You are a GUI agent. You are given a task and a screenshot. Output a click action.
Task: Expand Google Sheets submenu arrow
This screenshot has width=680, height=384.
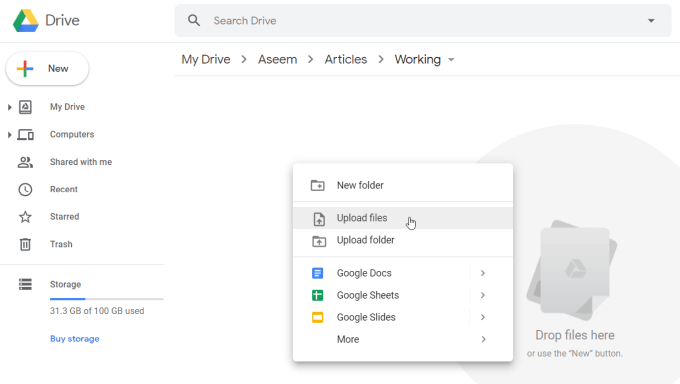483,295
